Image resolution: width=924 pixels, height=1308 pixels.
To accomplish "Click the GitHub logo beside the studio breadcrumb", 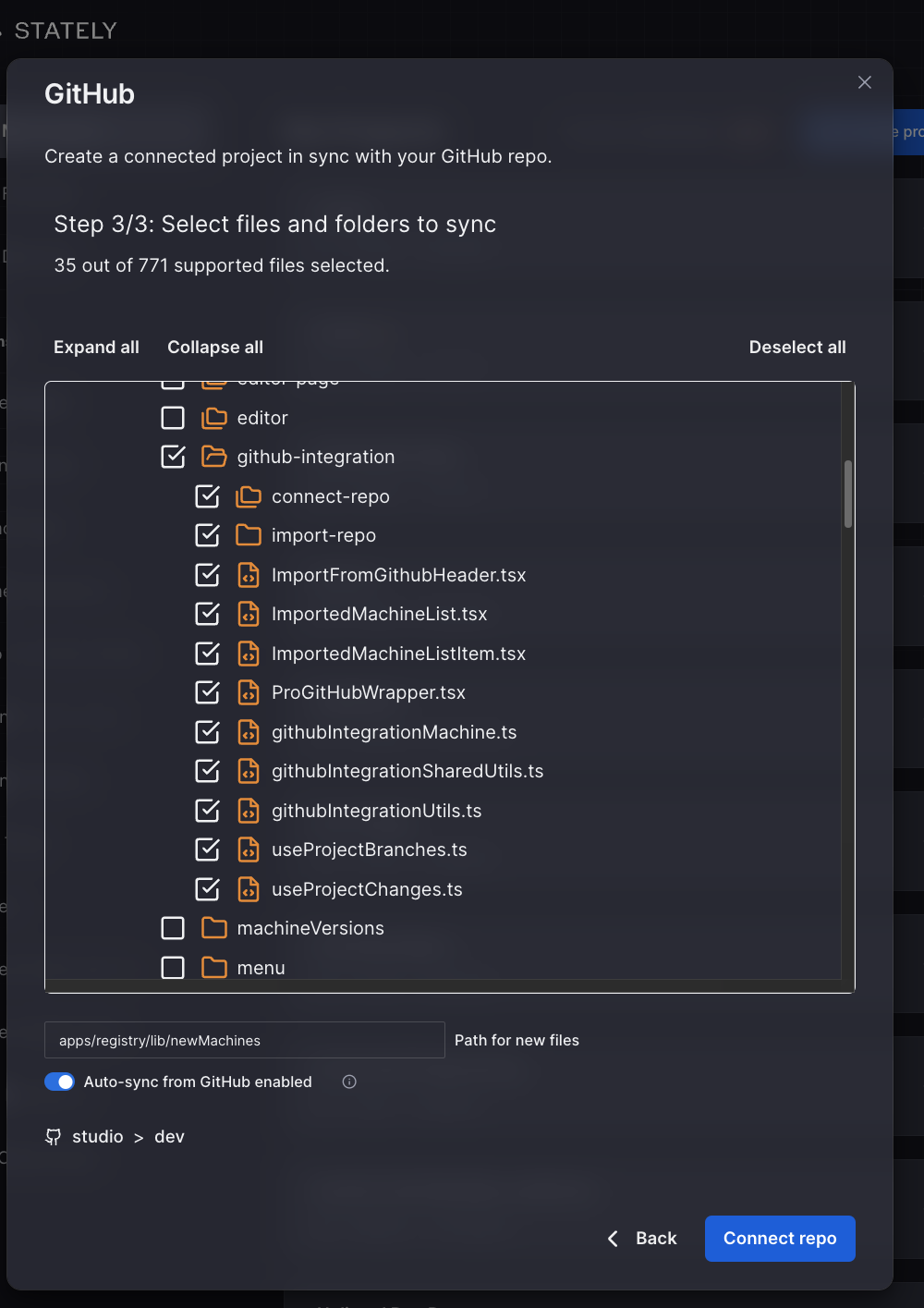I will 53,1136.
